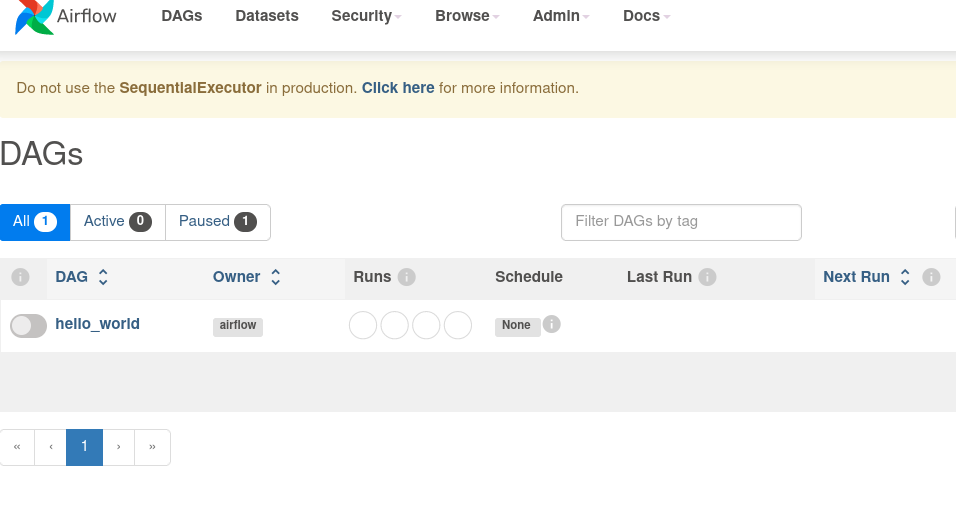Screen dimensions: 956x517
Task: Click info icon beside Last Run
Action: pyautogui.click(x=708, y=277)
